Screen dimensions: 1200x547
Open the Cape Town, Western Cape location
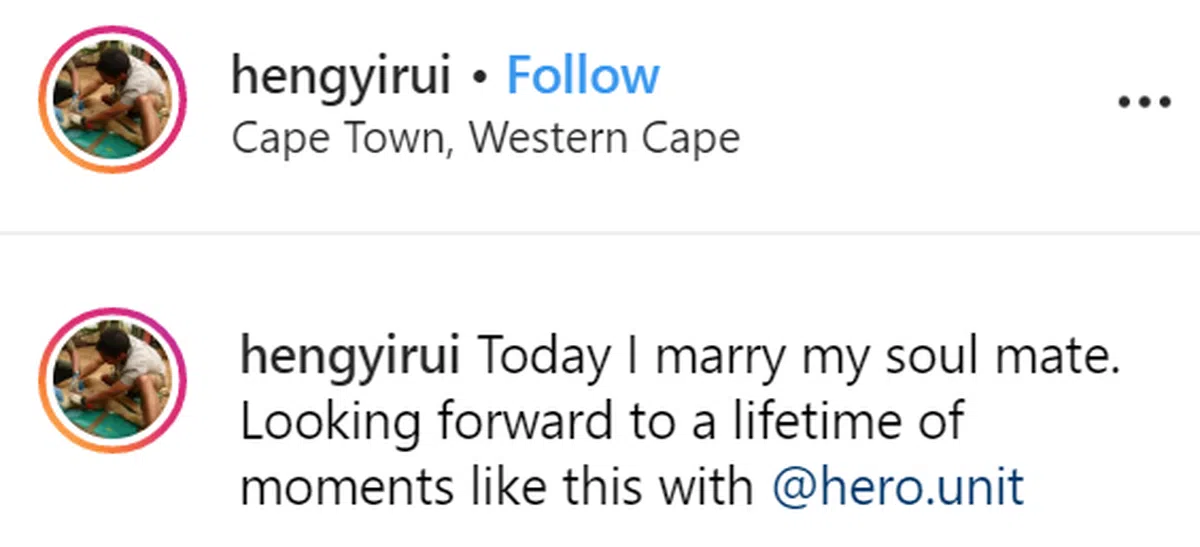tap(485, 138)
